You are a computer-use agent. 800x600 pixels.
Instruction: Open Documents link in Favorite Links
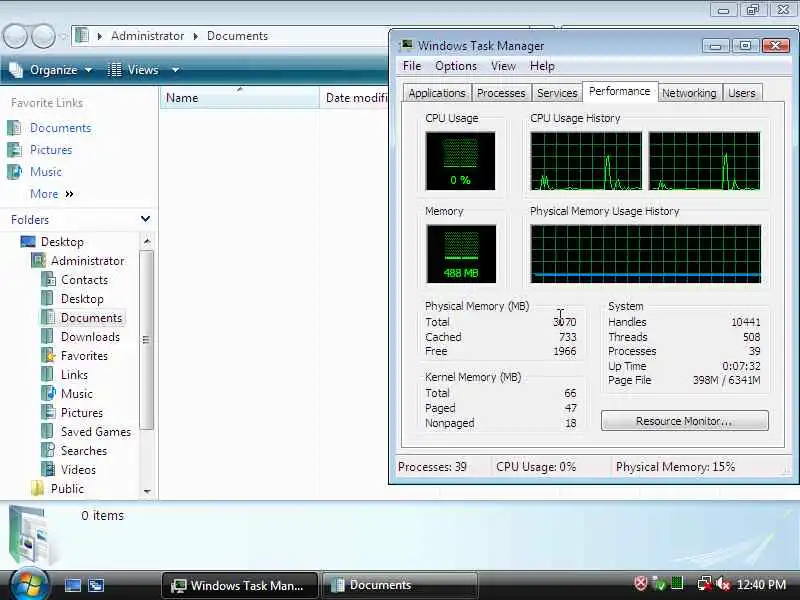point(60,128)
